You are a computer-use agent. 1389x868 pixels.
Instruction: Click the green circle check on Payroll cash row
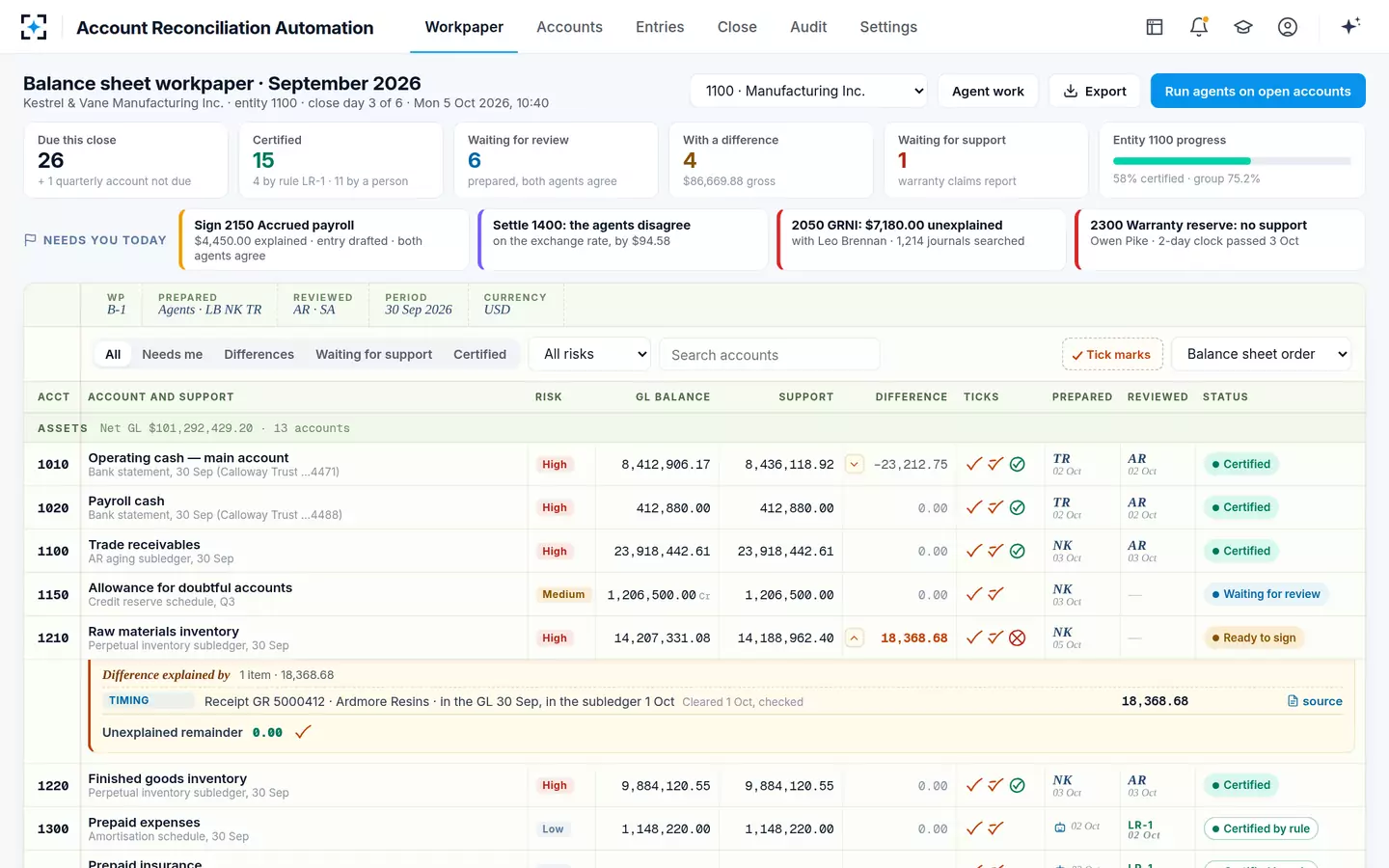click(x=1017, y=507)
